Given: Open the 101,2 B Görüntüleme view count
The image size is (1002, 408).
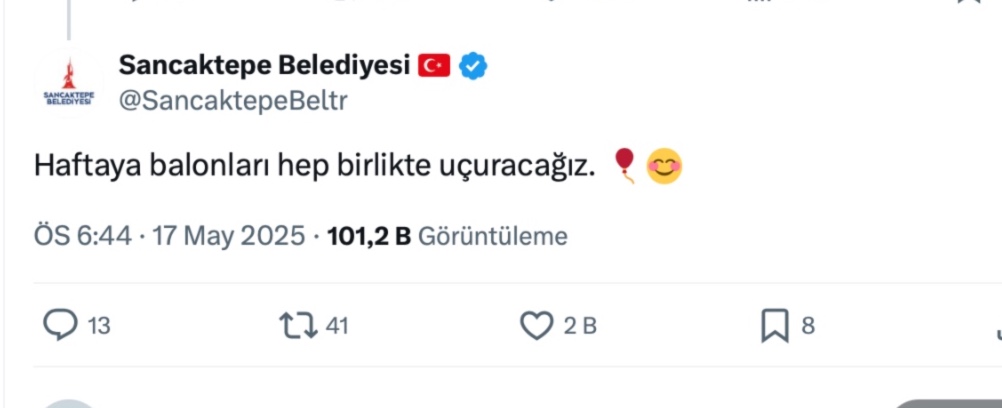Looking at the screenshot, I should [447, 237].
